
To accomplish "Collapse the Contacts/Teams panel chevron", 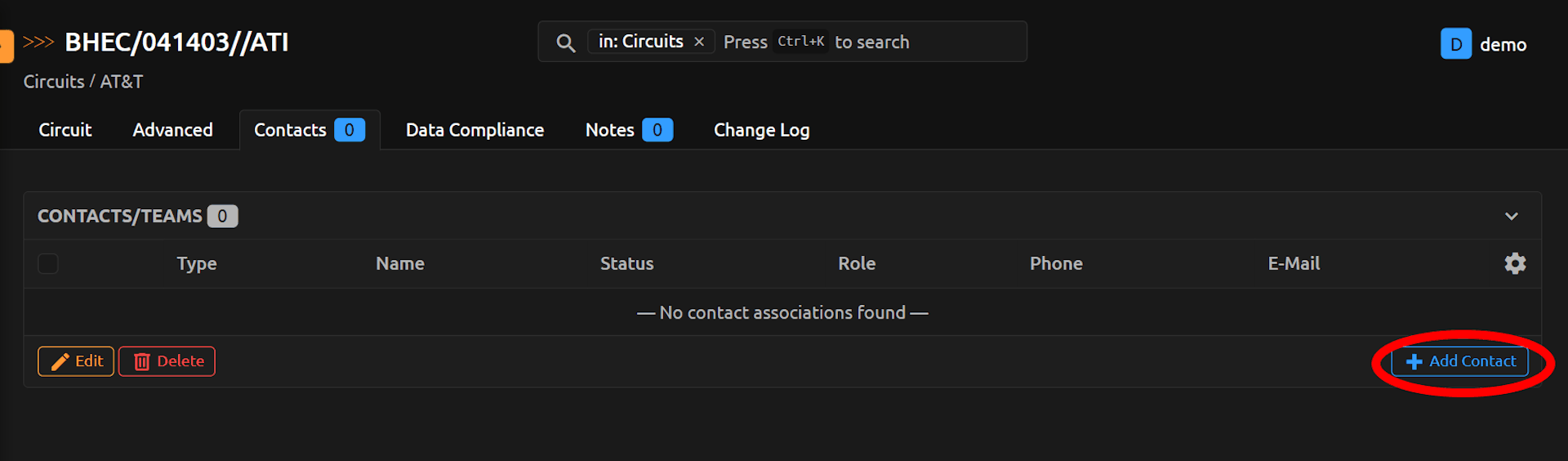I will coord(1511,216).
